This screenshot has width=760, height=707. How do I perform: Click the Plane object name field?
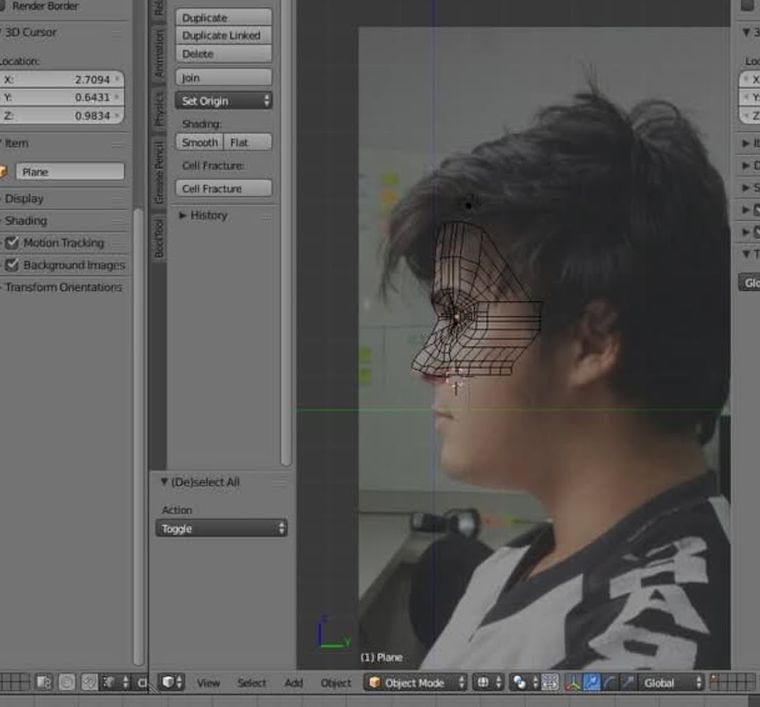click(70, 172)
